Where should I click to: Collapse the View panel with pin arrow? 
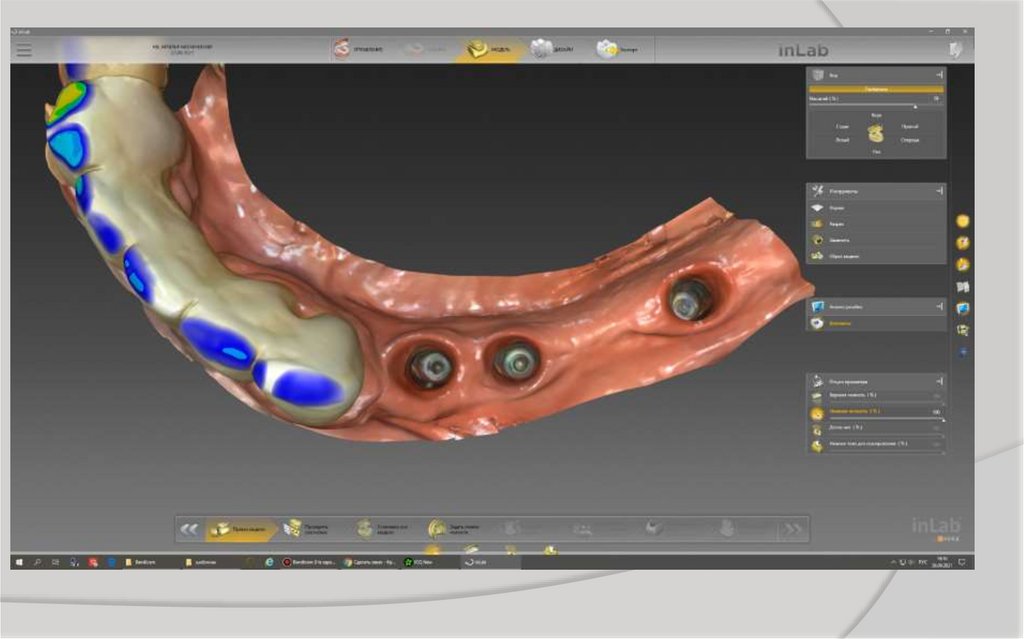click(939, 75)
